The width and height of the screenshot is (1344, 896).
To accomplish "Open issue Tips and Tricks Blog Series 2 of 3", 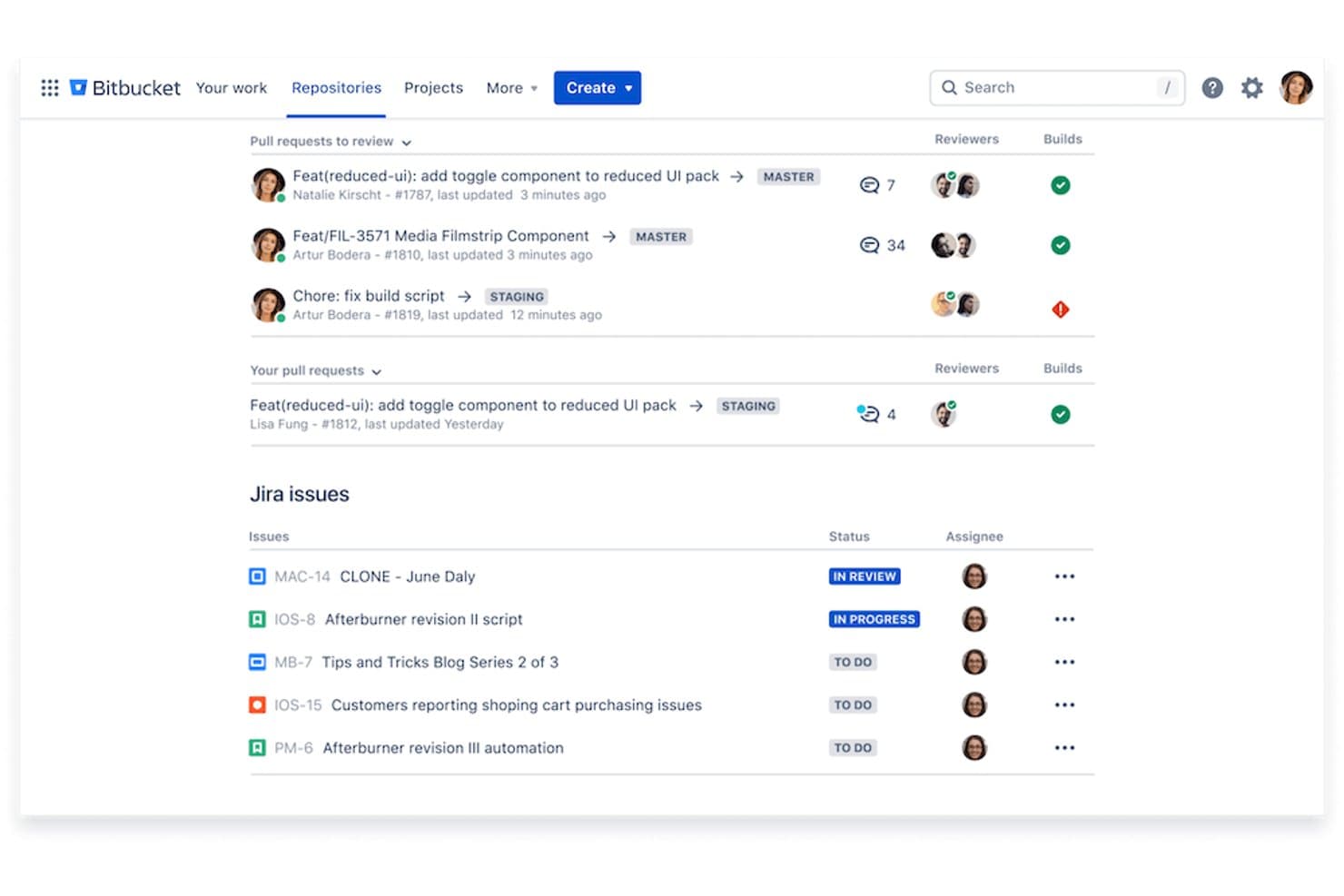I will pyautogui.click(x=440, y=662).
